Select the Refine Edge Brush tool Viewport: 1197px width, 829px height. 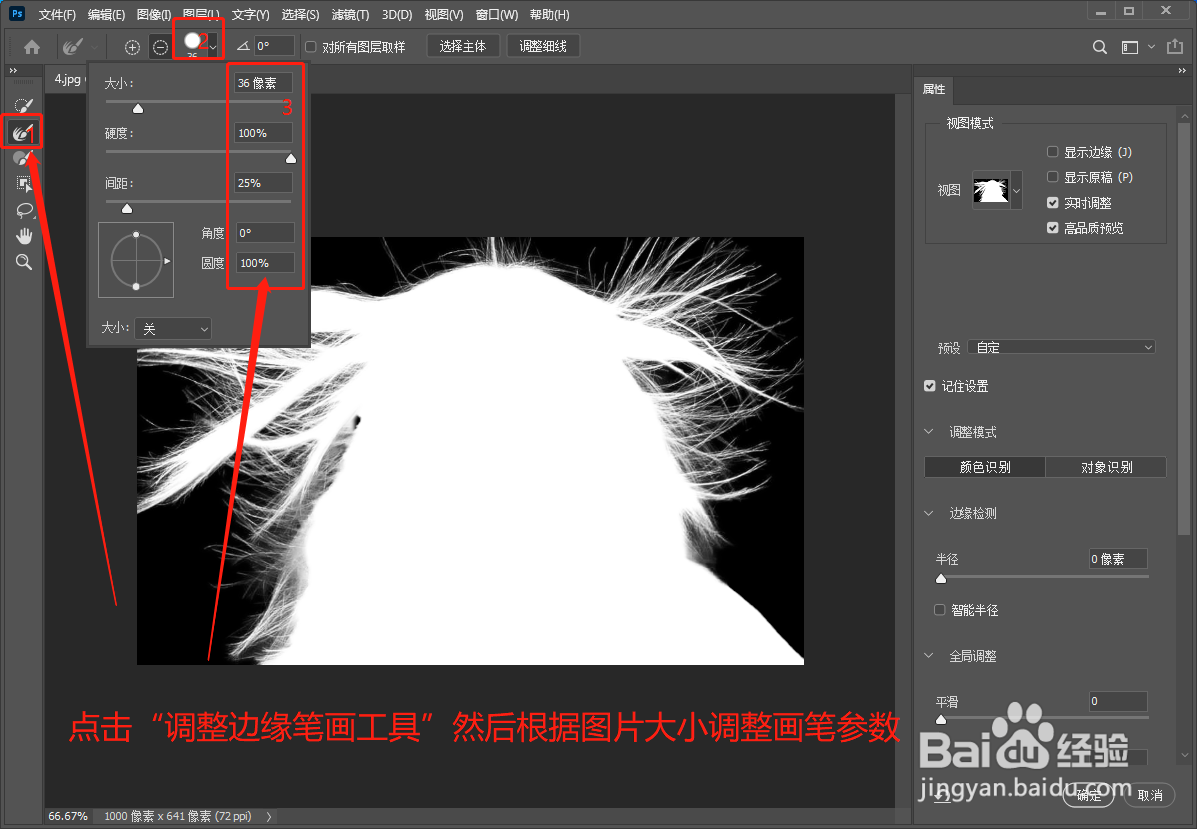coord(22,133)
